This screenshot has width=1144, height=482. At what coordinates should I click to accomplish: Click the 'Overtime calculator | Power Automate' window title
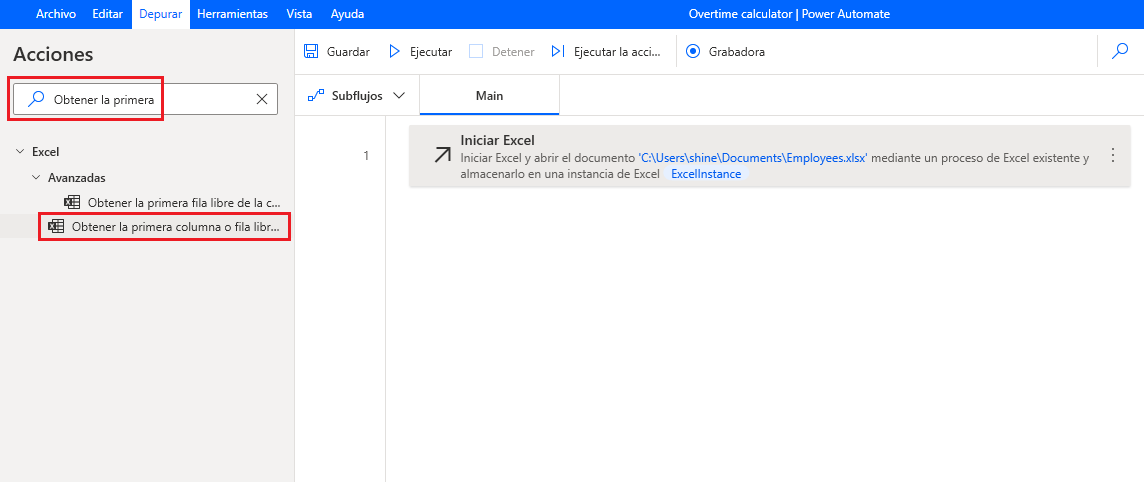pos(789,14)
